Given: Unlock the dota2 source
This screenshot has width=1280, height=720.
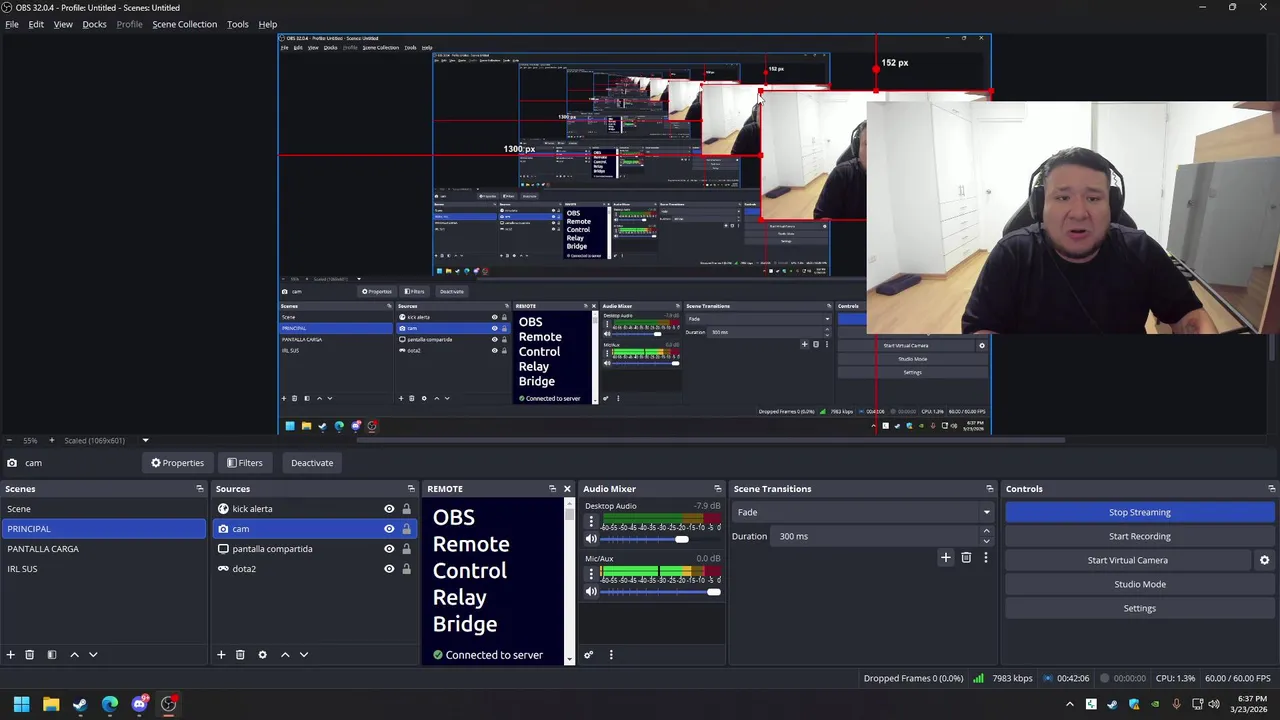Looking at the screenshot, I should tap(406, 569).
